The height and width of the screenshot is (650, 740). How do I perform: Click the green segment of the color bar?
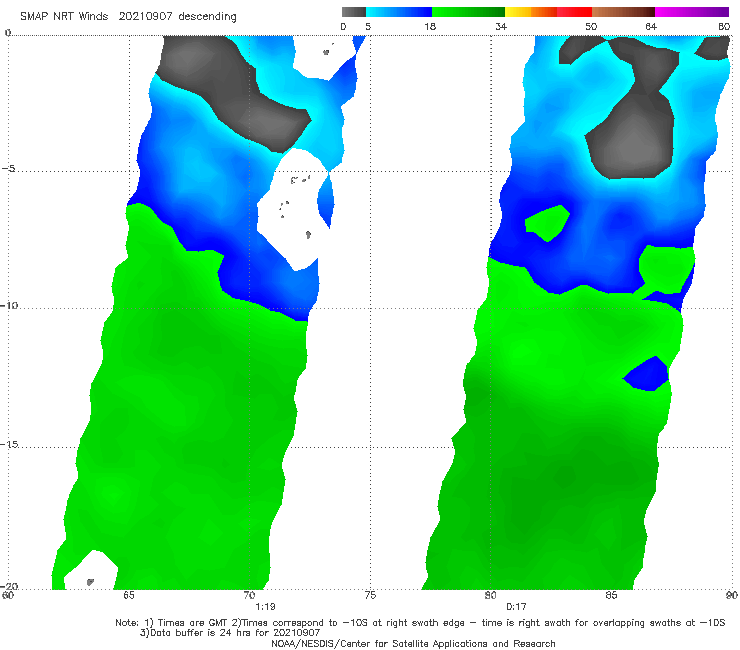pyautogui.click(x=468, y=12)
